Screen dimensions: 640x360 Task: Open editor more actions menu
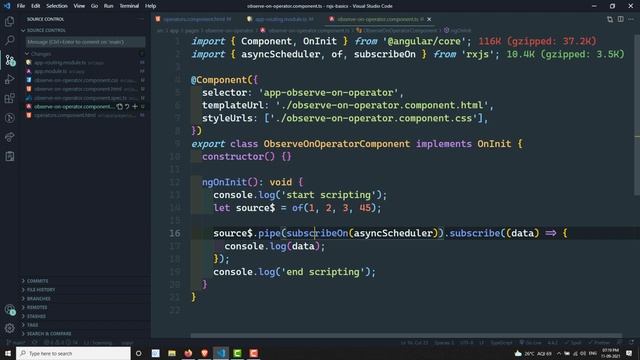631,19
